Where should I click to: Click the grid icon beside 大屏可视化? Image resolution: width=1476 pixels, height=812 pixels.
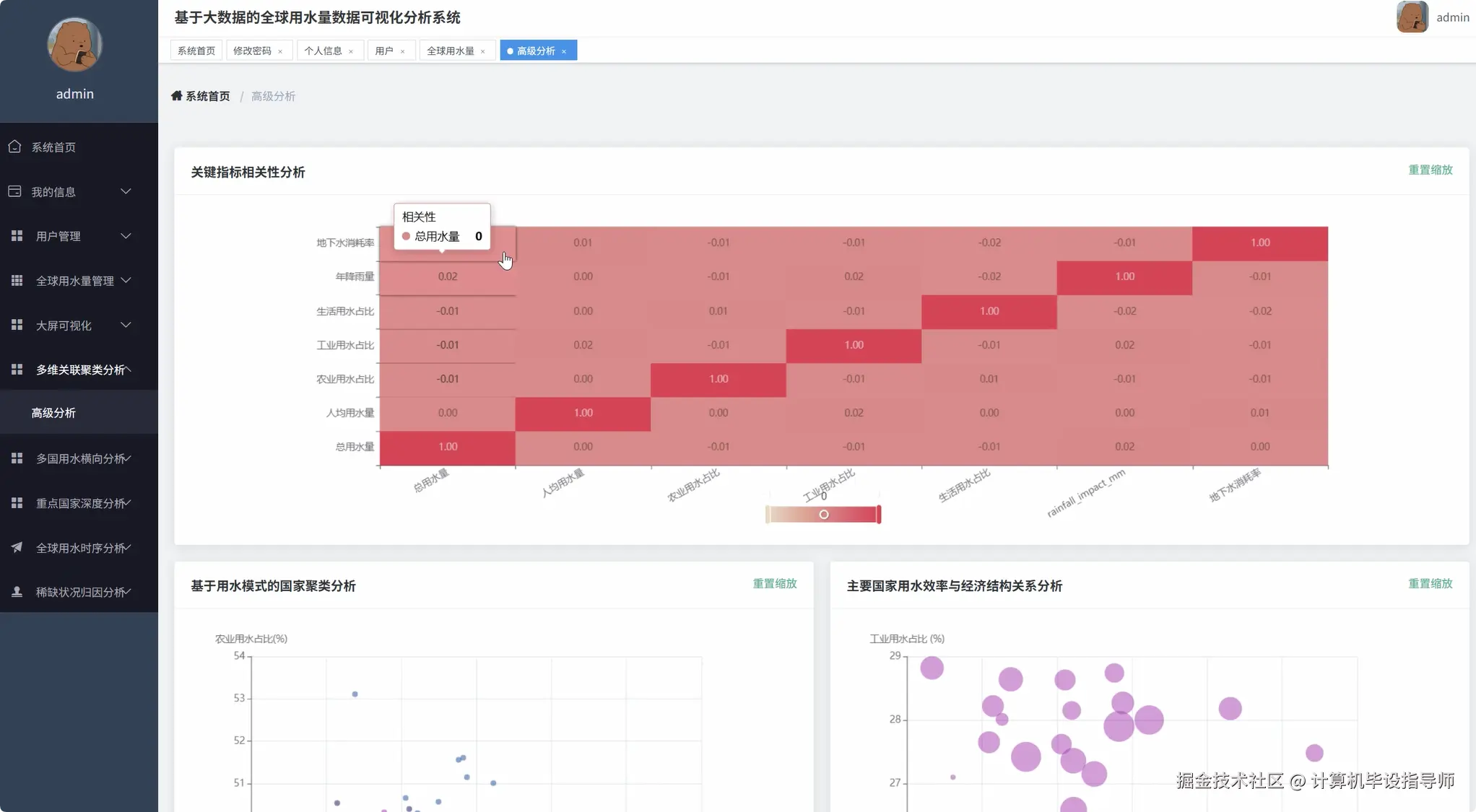[x=17, y=325]
